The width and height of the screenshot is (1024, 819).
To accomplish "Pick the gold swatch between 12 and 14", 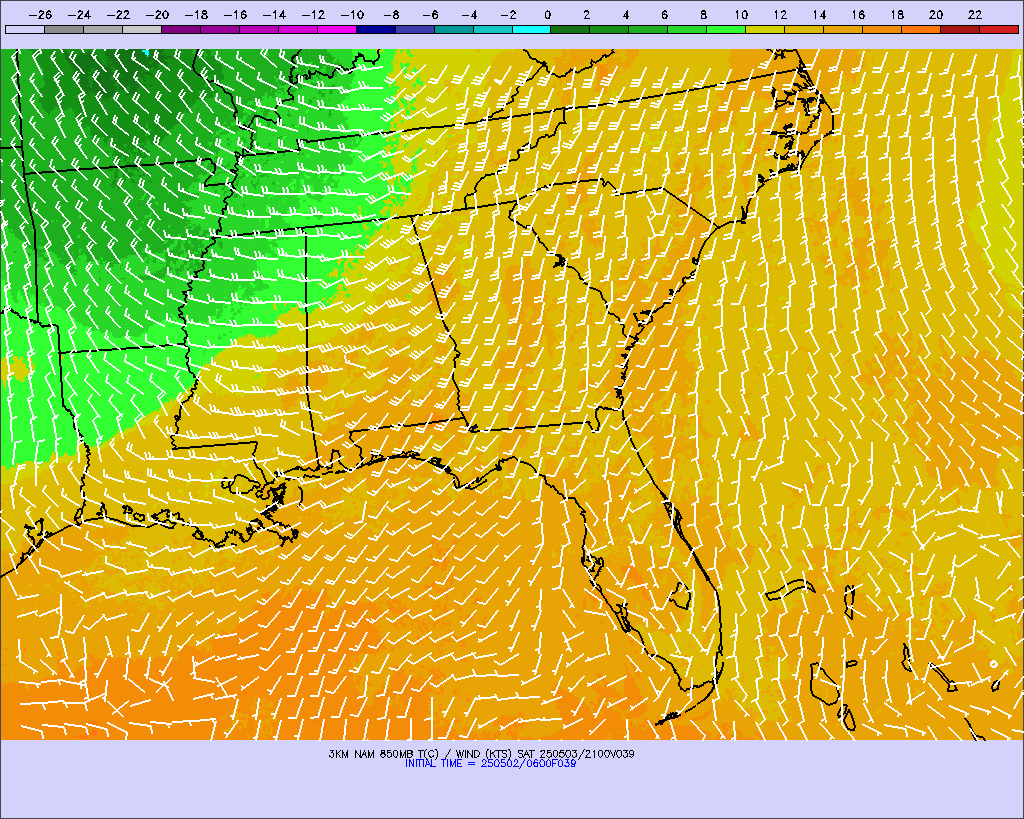I will pyautogui.click(x=805, y=29).
